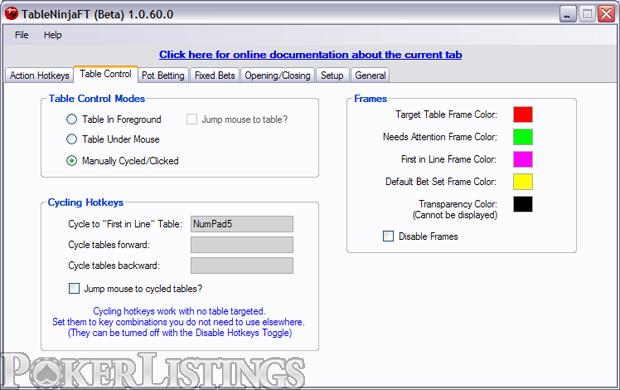Click the Target Table Frame Color label
Screen dimensions: 620x390
[446, 115]
